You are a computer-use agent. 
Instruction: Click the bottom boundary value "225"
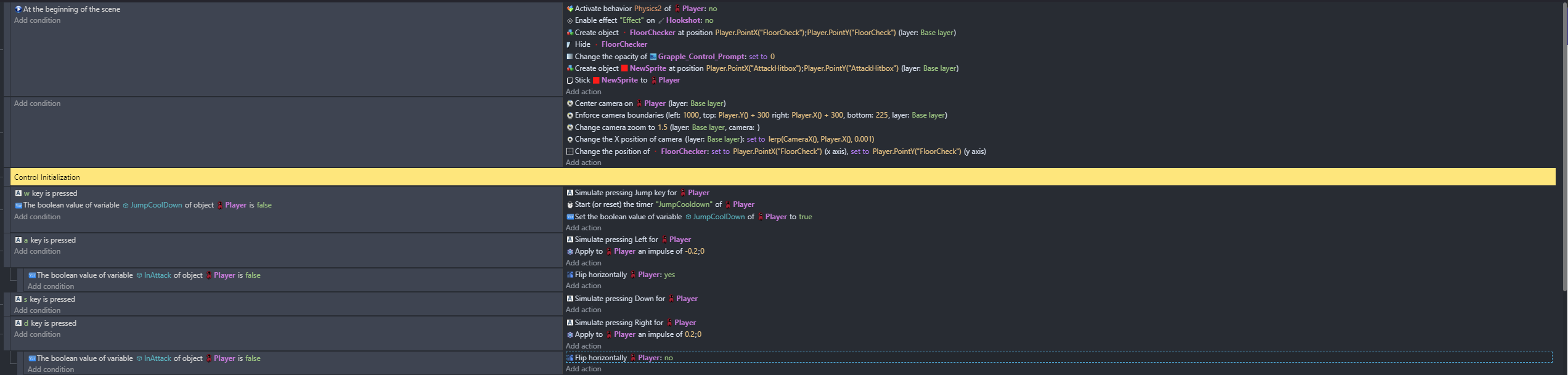(x=882, y=115)
